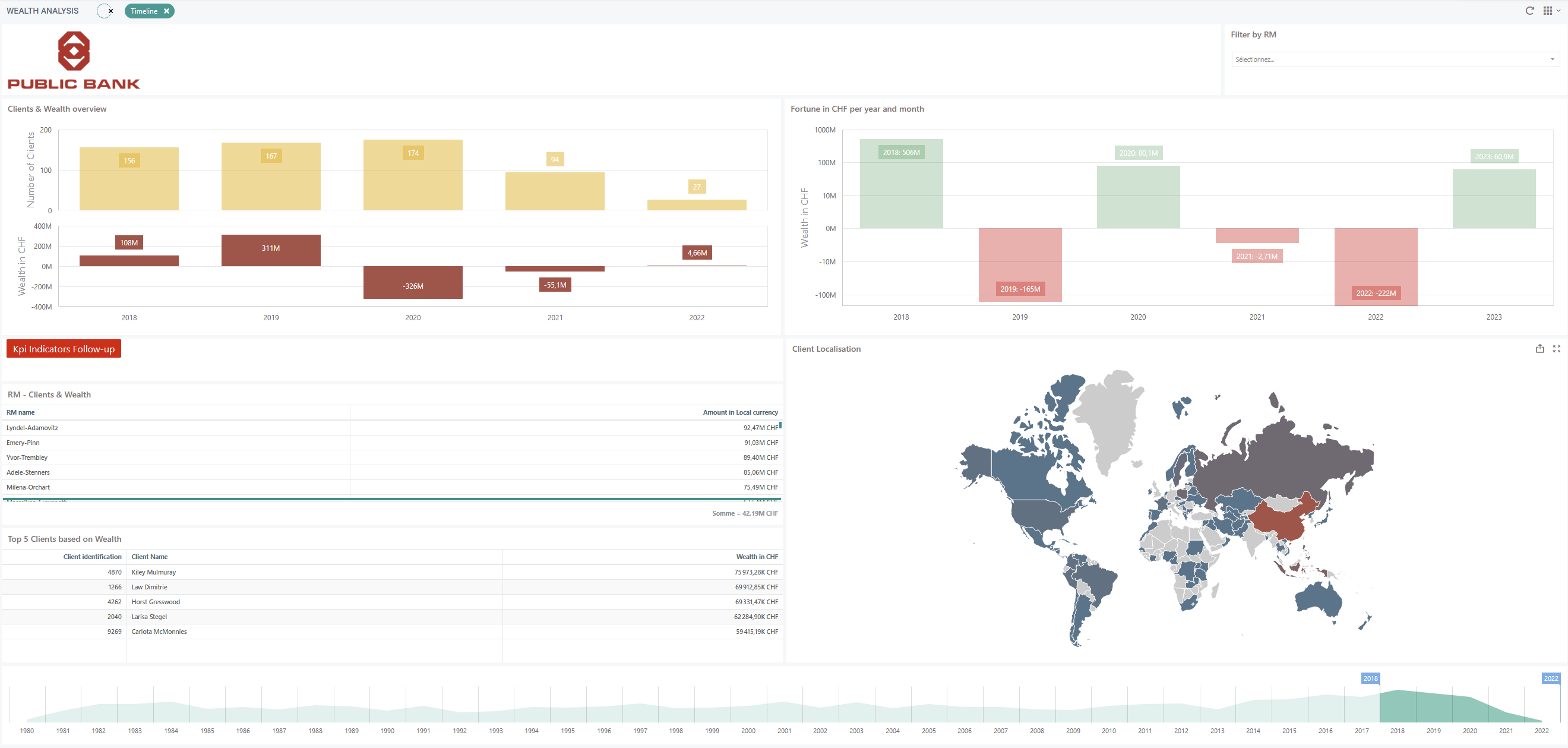
Task: Select client Kiley Mulmuray row
Action: tap(391, 572)
